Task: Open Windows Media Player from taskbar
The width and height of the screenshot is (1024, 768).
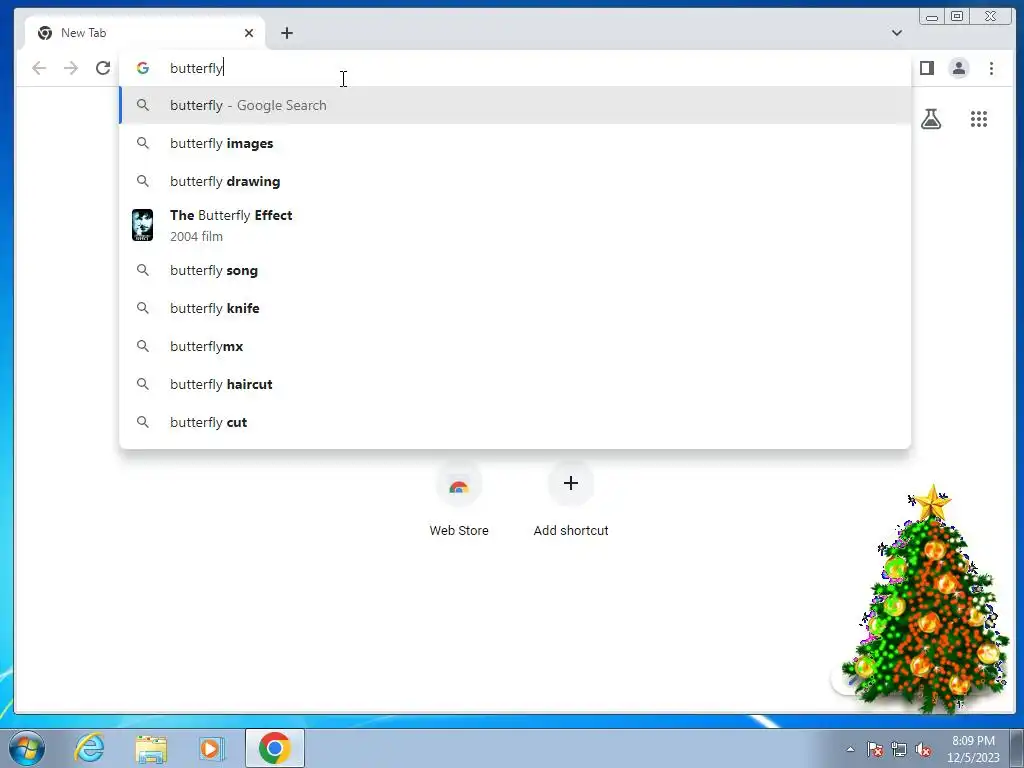Action: point(211,748)
